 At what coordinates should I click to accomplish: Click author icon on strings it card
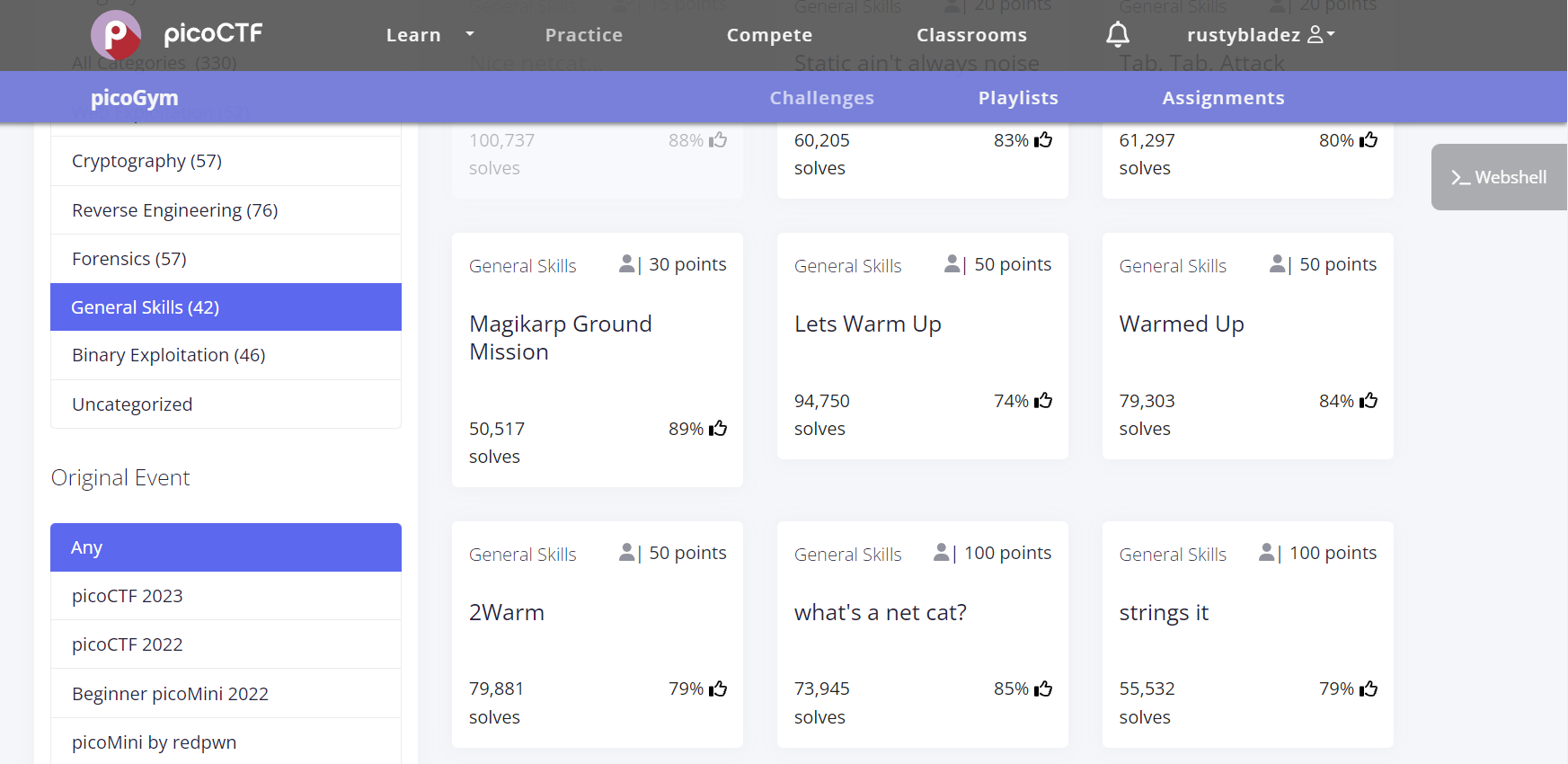pyautogui.click(x=1267, y=553)
